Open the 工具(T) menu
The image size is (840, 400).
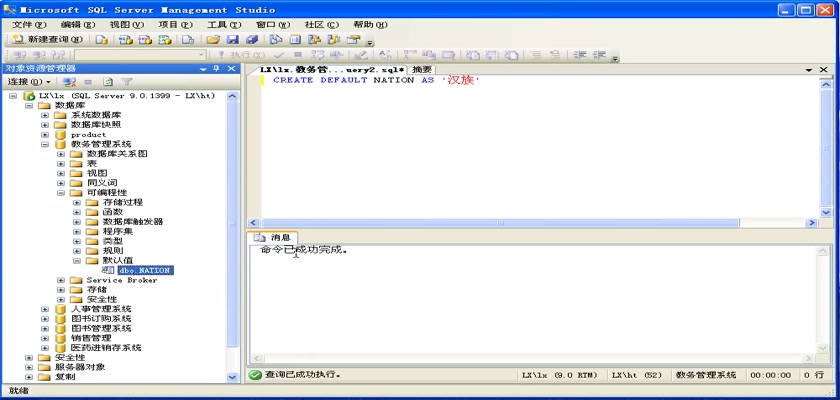[x=224, y=25]
